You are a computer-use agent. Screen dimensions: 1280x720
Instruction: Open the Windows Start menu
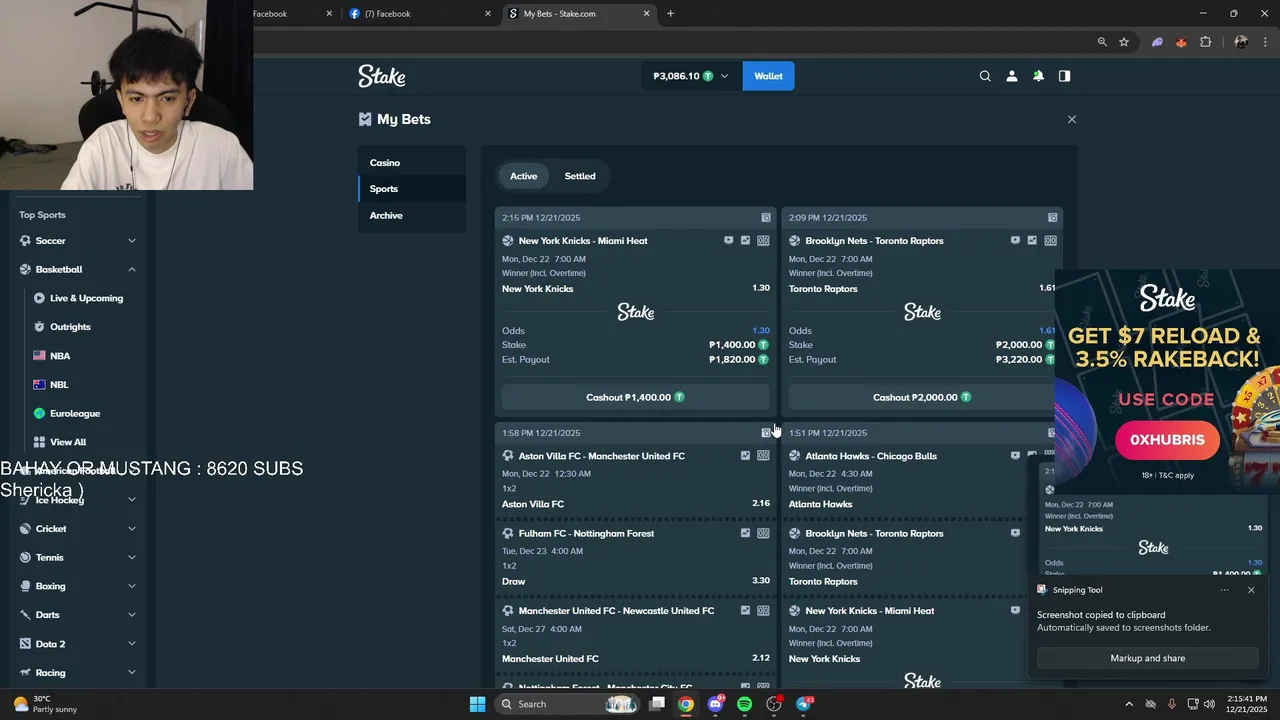(477, 704)
